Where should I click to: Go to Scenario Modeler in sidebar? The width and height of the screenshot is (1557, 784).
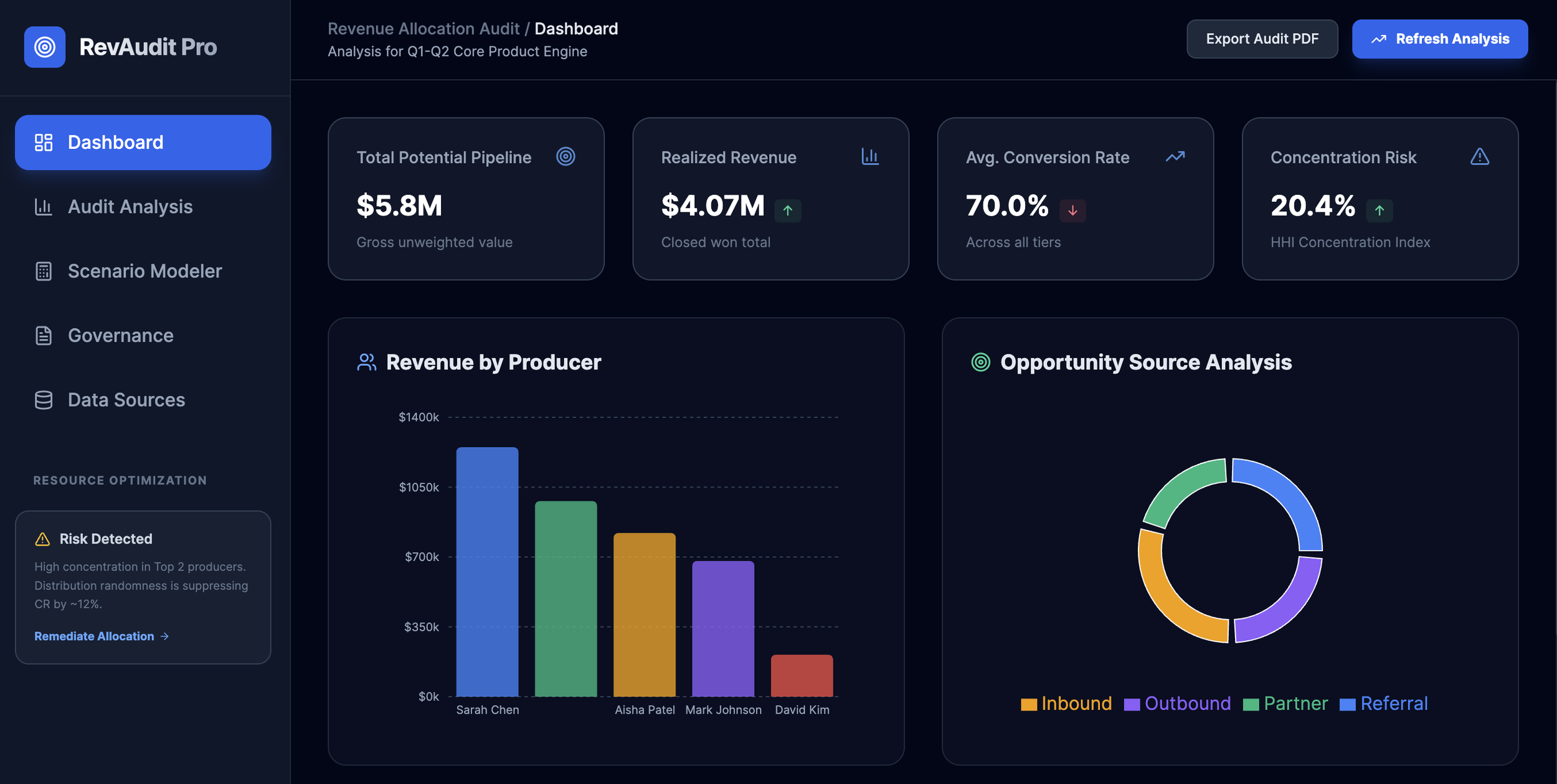pos(144,271)
